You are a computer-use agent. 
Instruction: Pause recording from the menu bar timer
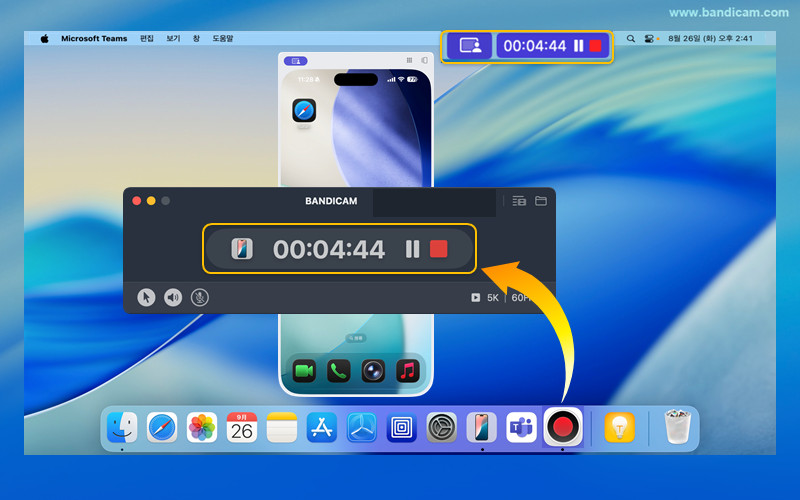click(578, 45)
